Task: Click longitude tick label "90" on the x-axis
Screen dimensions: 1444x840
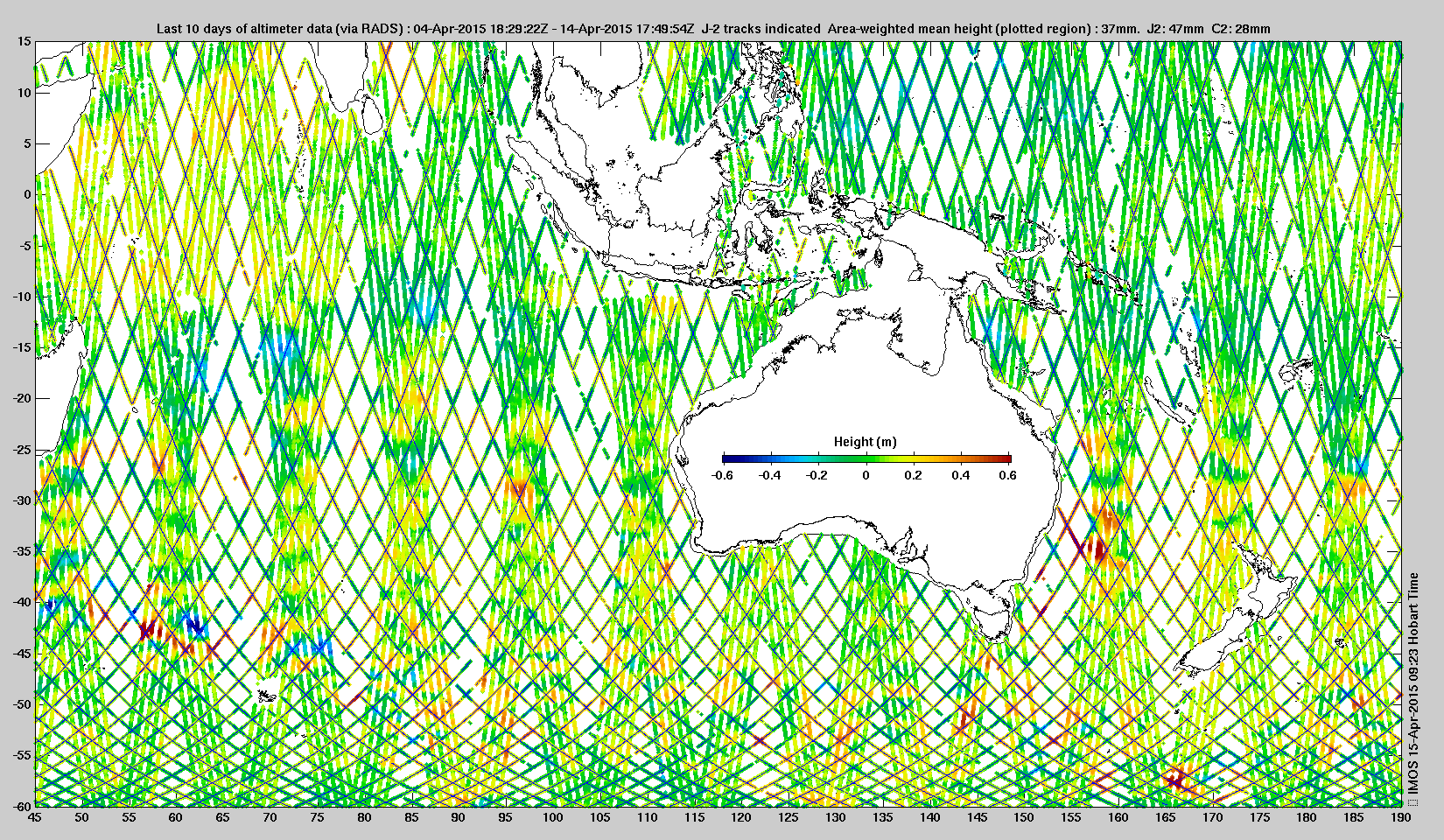Action: [458, 817]
